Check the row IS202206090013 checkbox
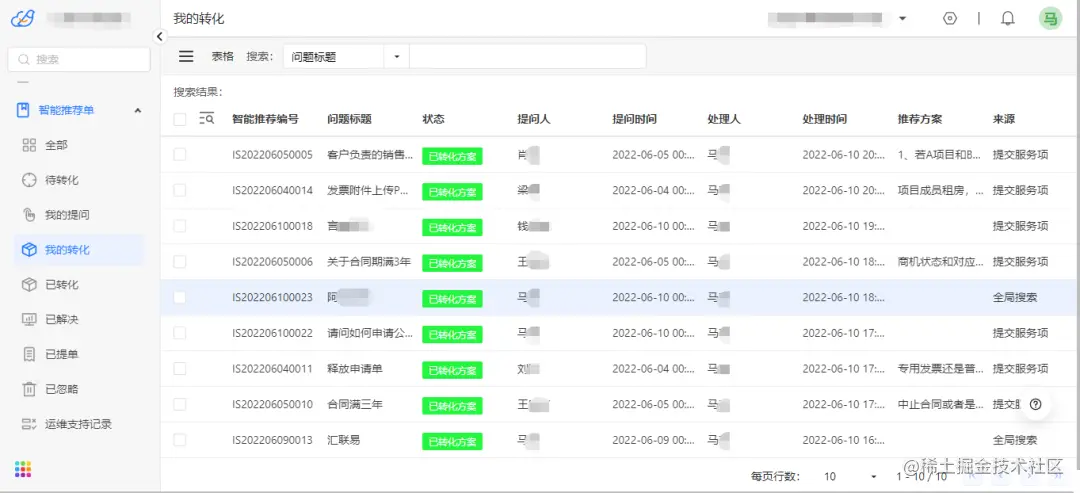 point(180,440)
